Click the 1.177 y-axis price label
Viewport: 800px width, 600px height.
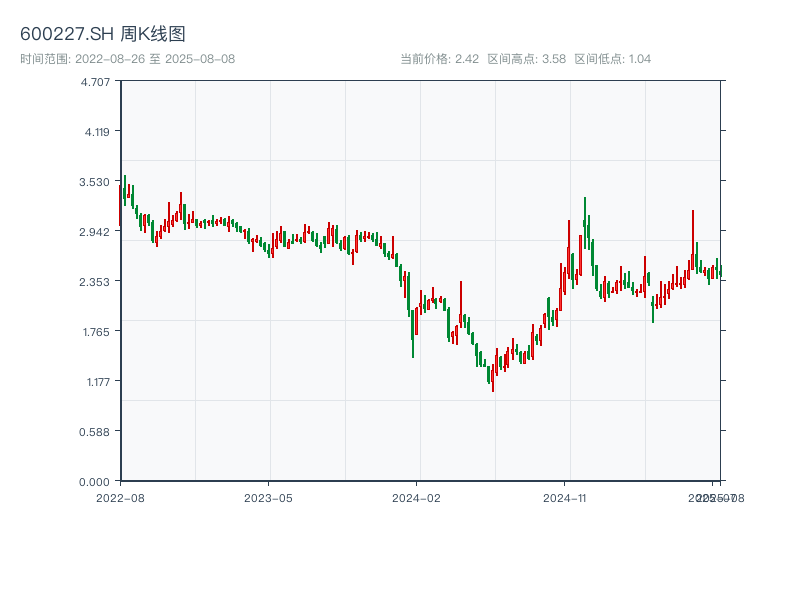pos(96,381)
